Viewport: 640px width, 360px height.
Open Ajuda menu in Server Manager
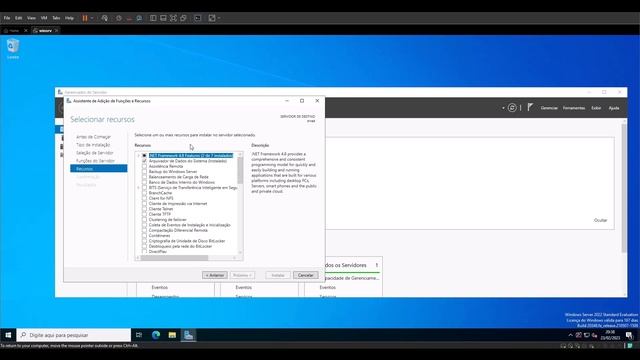pos(614,108)
